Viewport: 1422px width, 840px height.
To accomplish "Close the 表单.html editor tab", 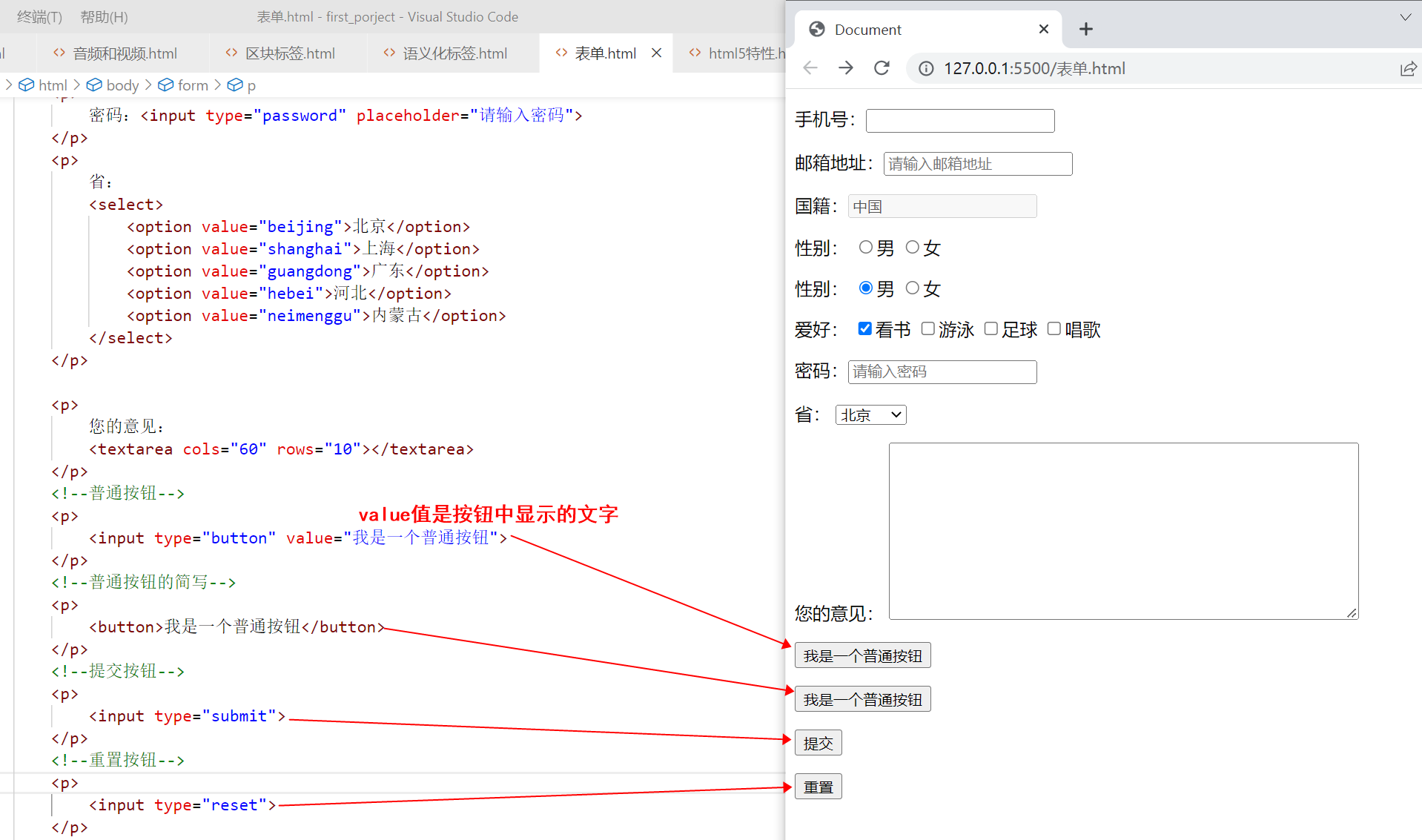I will click(x=656, y=53).
